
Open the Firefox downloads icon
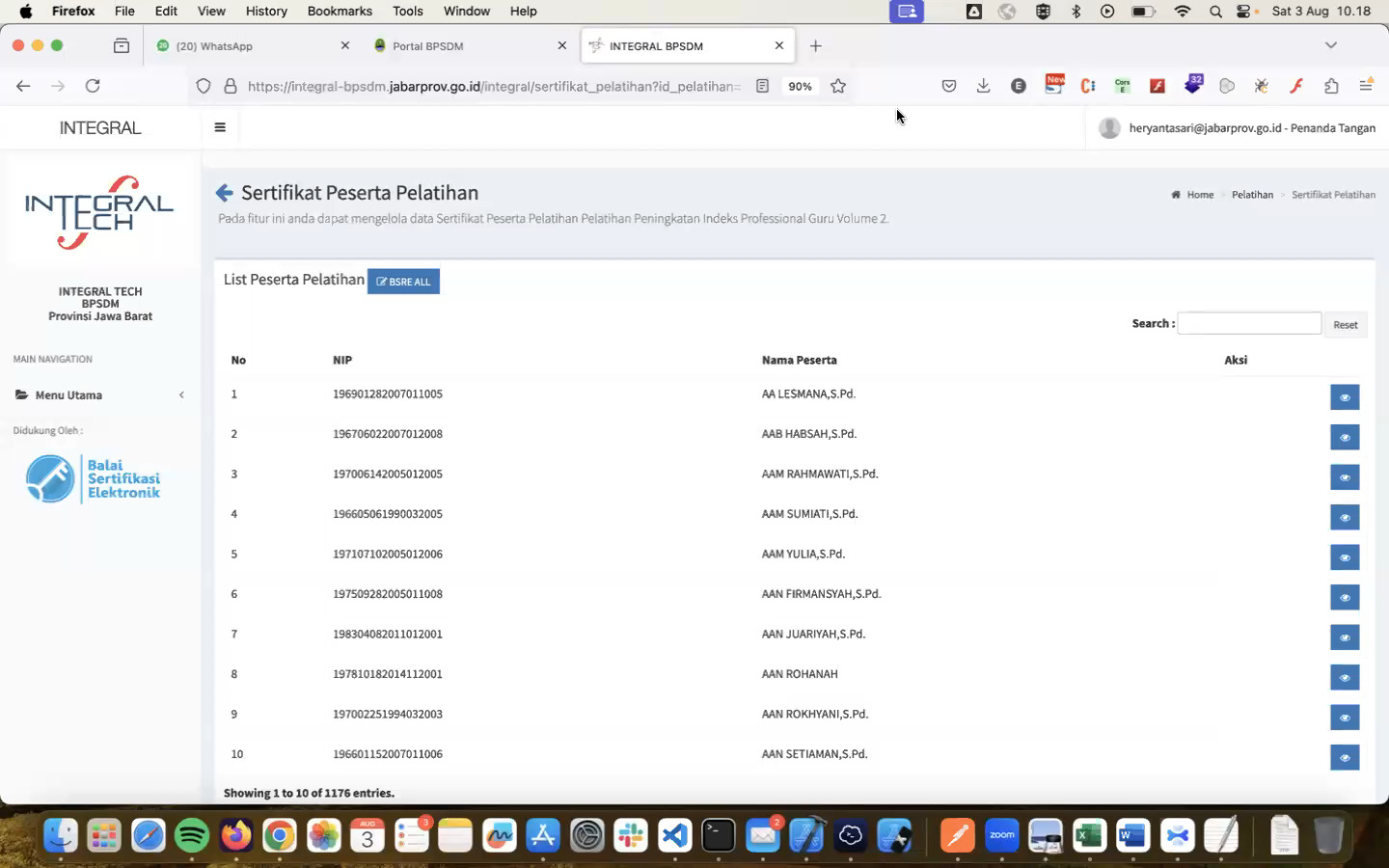[983, 86]
